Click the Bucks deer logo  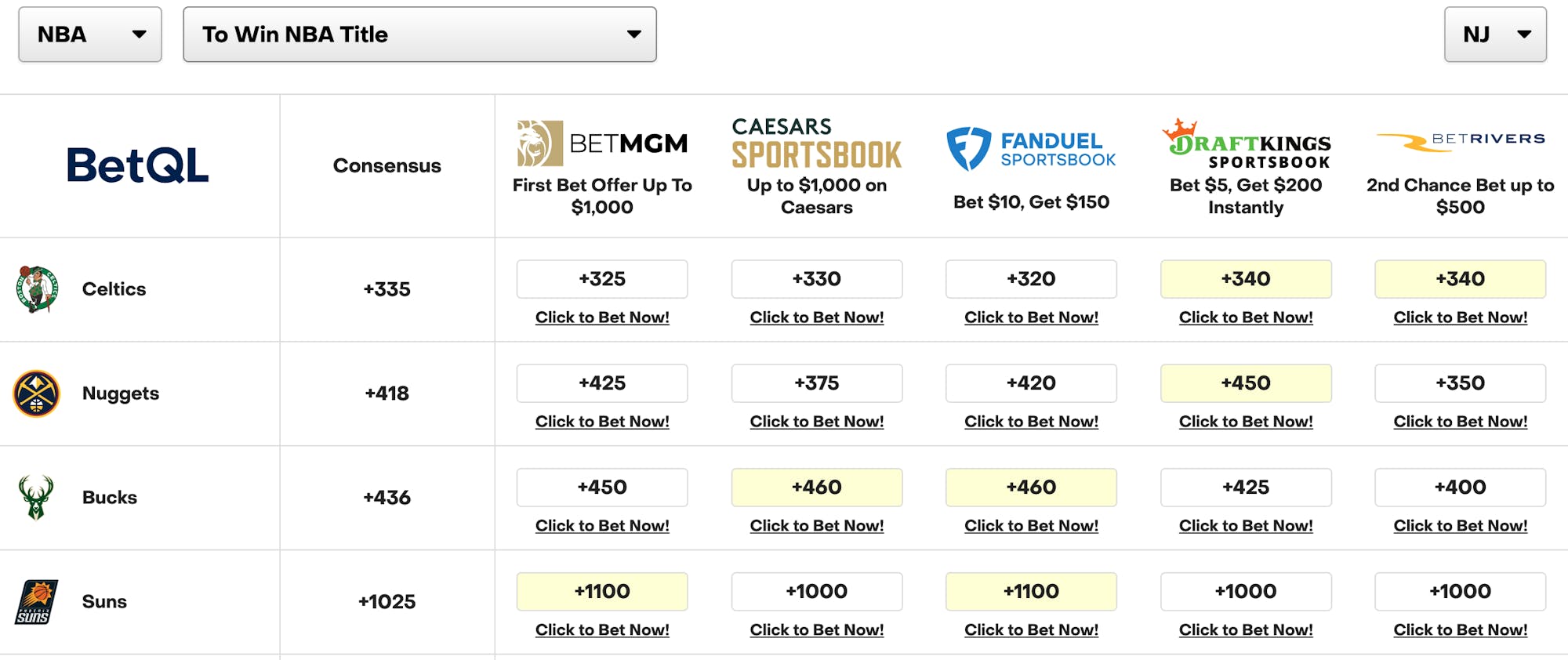pyautogui.click(x=36, y=498)
